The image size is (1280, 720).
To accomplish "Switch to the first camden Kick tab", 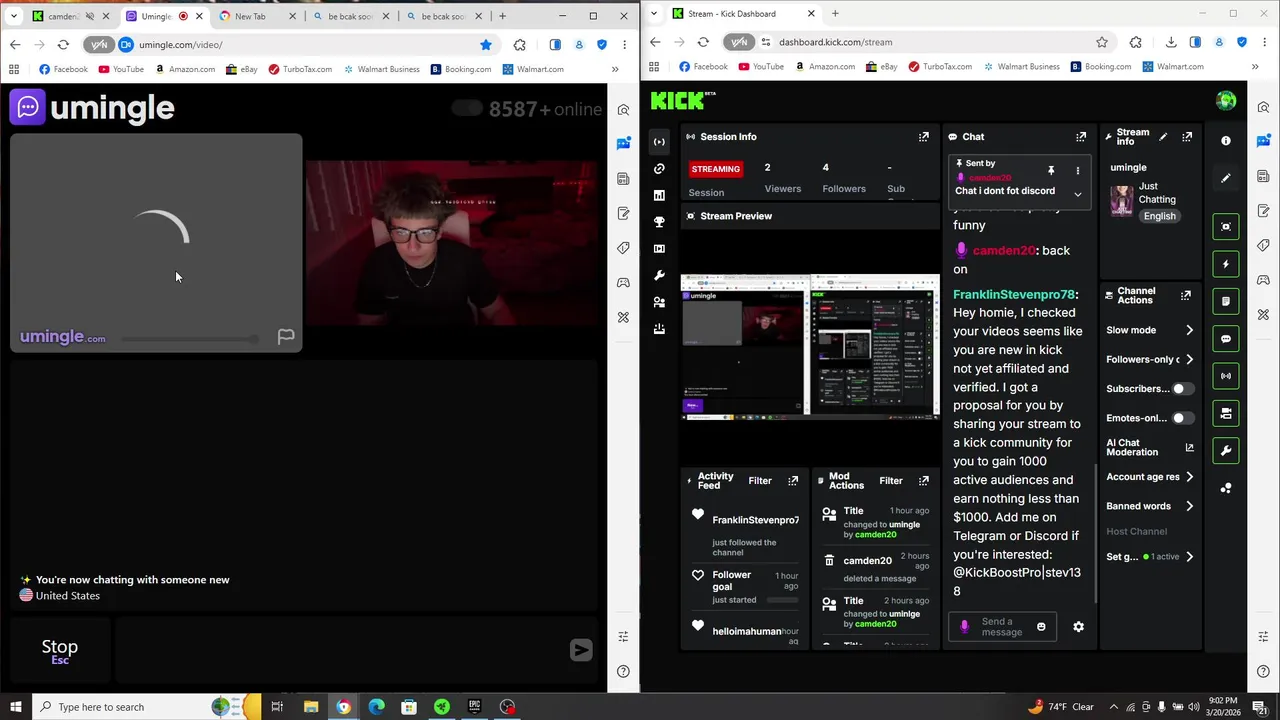I will click(x=70, y=16).
